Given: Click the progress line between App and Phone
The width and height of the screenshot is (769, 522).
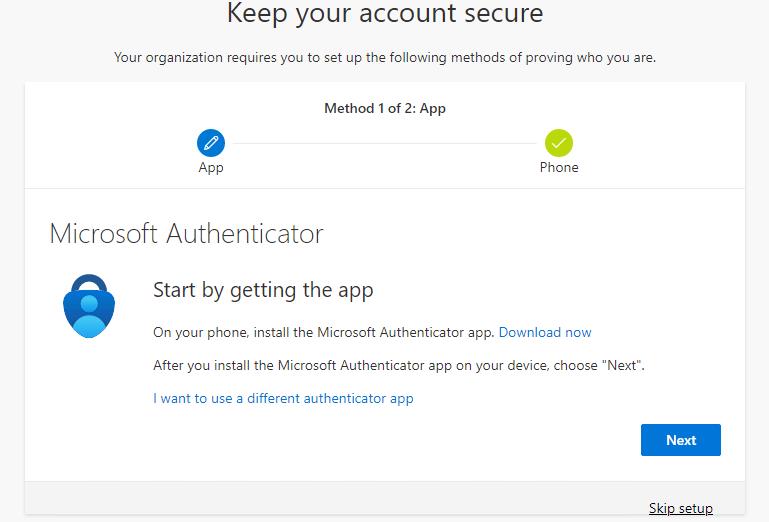Looking at the screenshot, I should [385, 143].
